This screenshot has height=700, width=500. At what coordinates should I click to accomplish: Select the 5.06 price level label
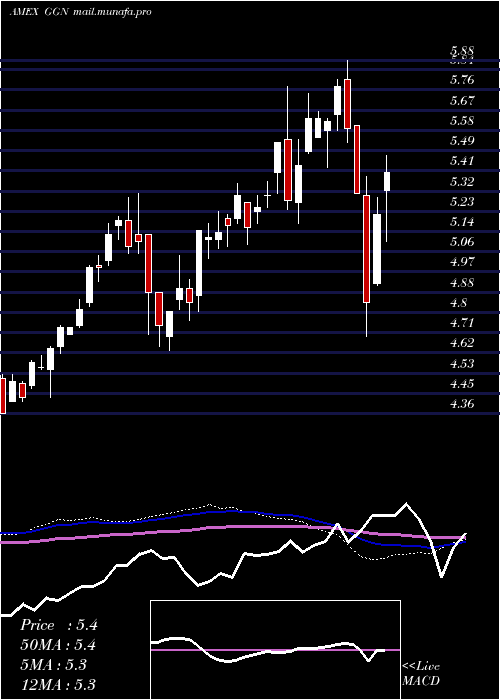(x=462, y=242)
